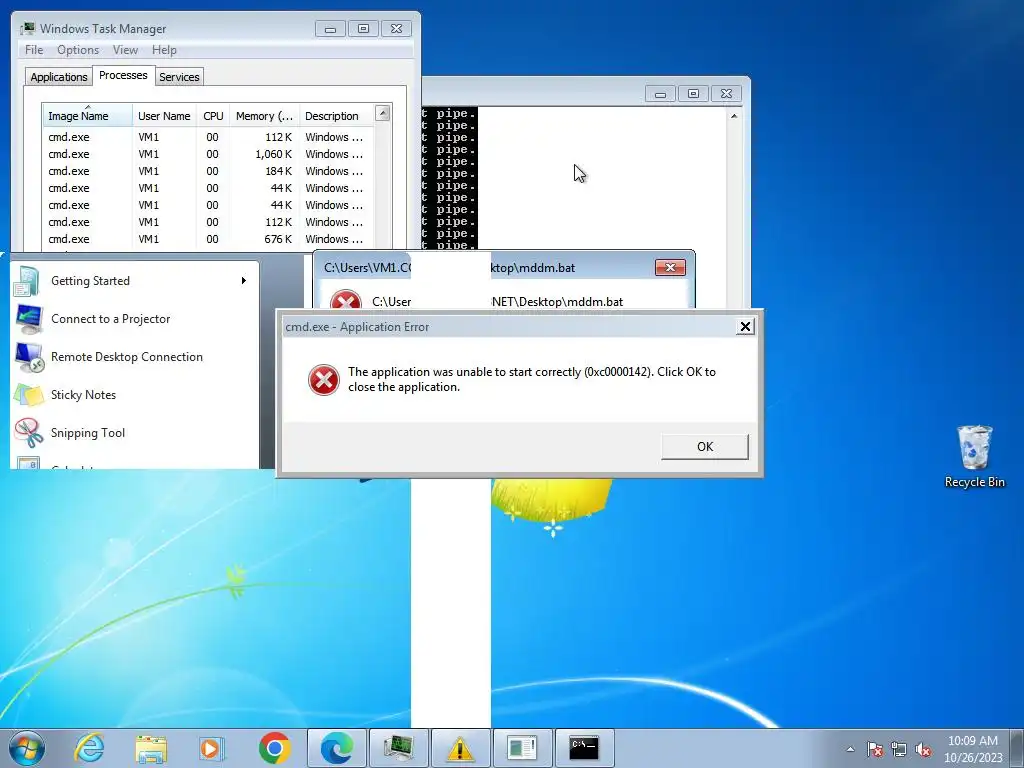The image size is (1024, 768).
Task: Click the Windows Start button
Action: point(27,748)
